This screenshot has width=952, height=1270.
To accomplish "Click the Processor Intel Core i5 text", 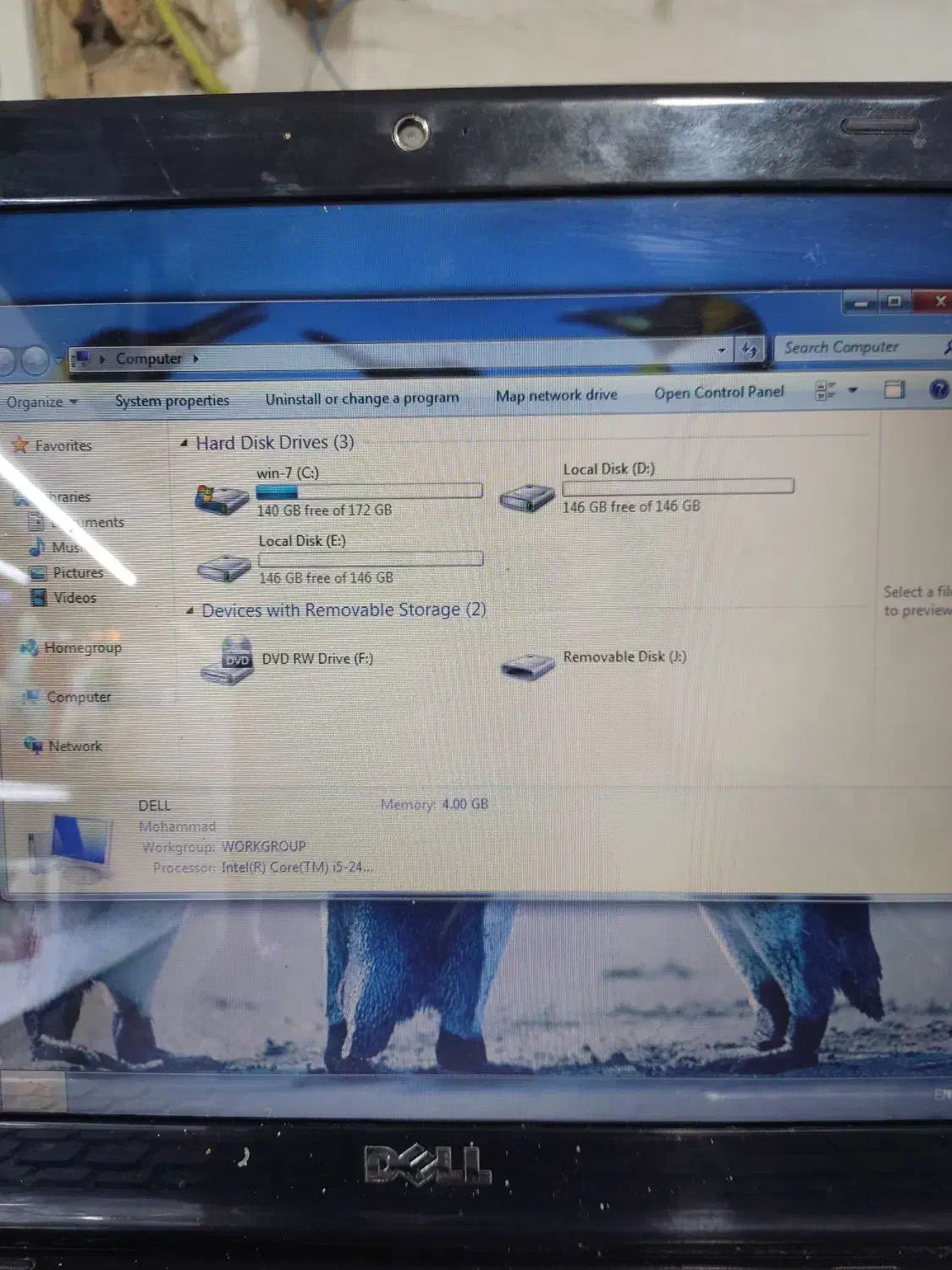I will coord(262,868).
